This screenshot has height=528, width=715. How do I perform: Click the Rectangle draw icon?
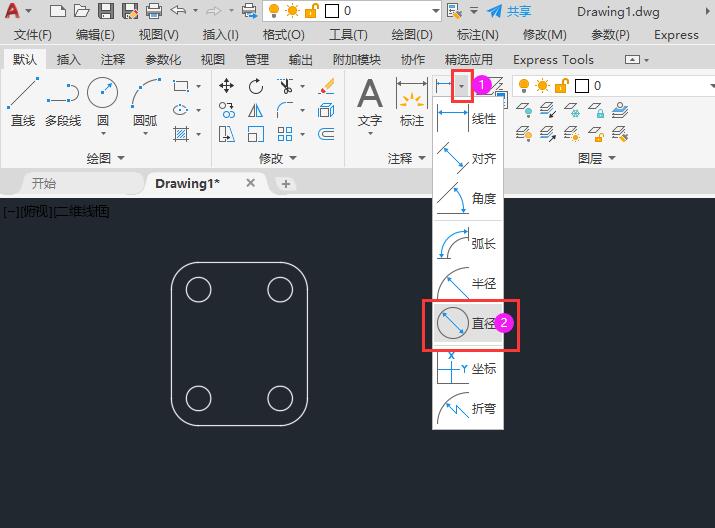pos(181,86)
